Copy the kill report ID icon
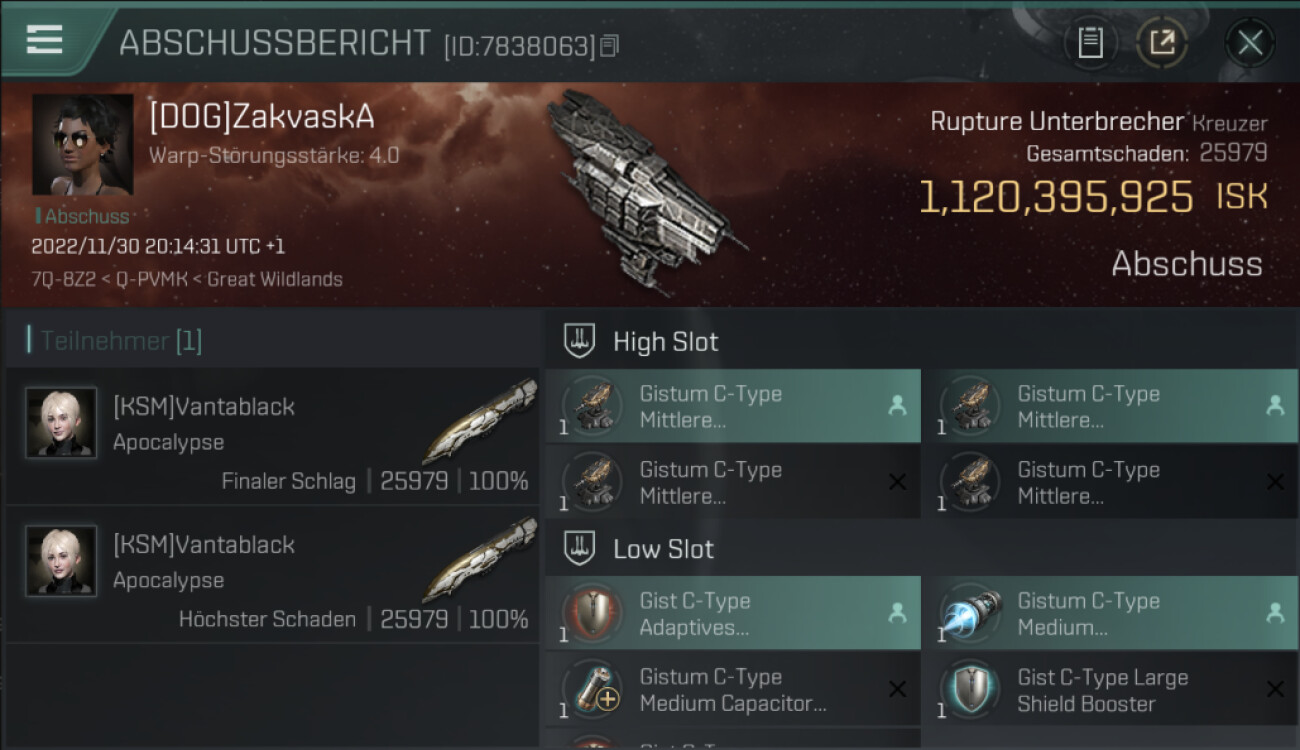Image resolution: width=1300 pixels, height=750 pixels. point(609,45)
